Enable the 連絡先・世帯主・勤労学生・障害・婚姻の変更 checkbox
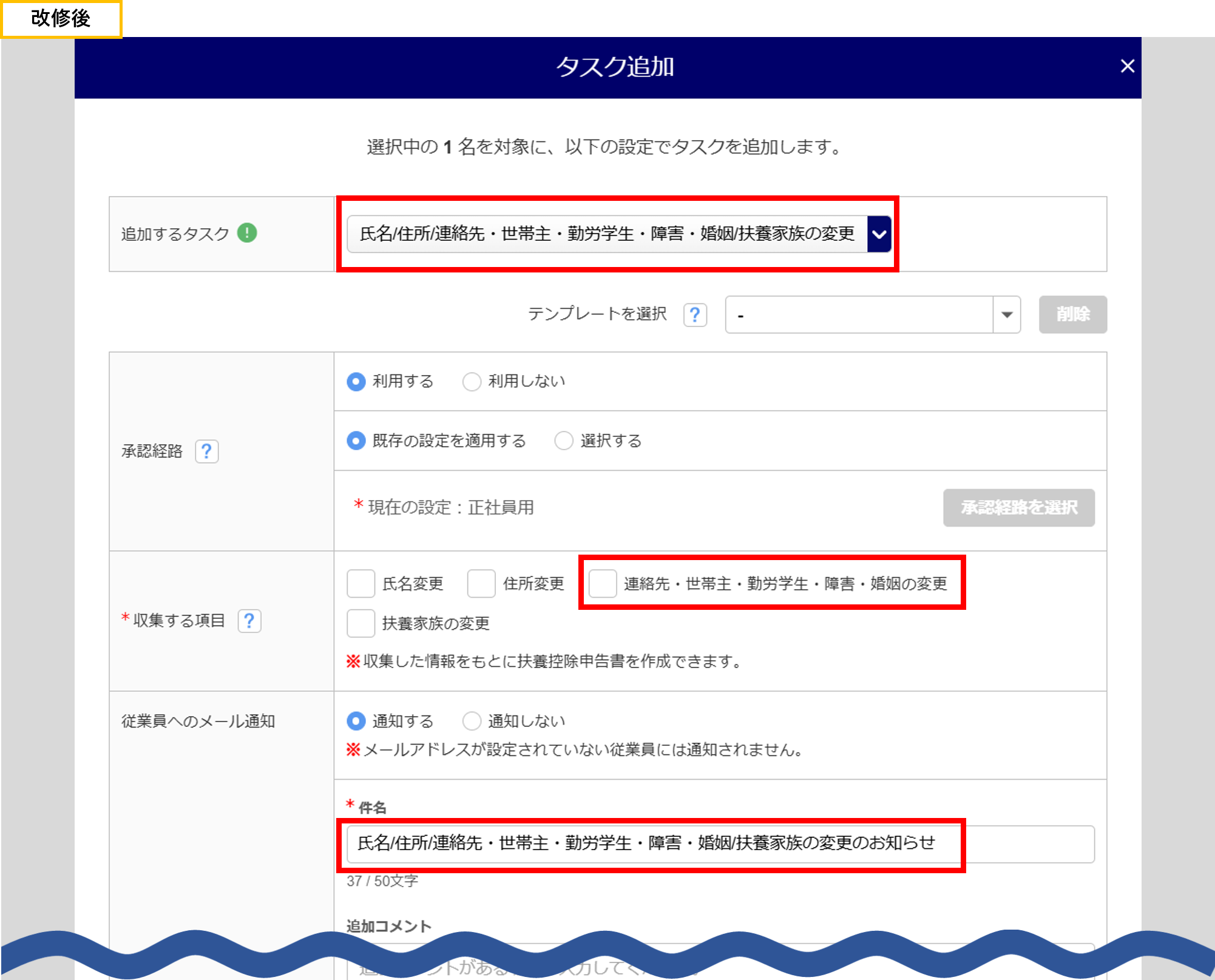Viewport: 1215px width, 980px height. pyautogui.click(x=603, y=584)
